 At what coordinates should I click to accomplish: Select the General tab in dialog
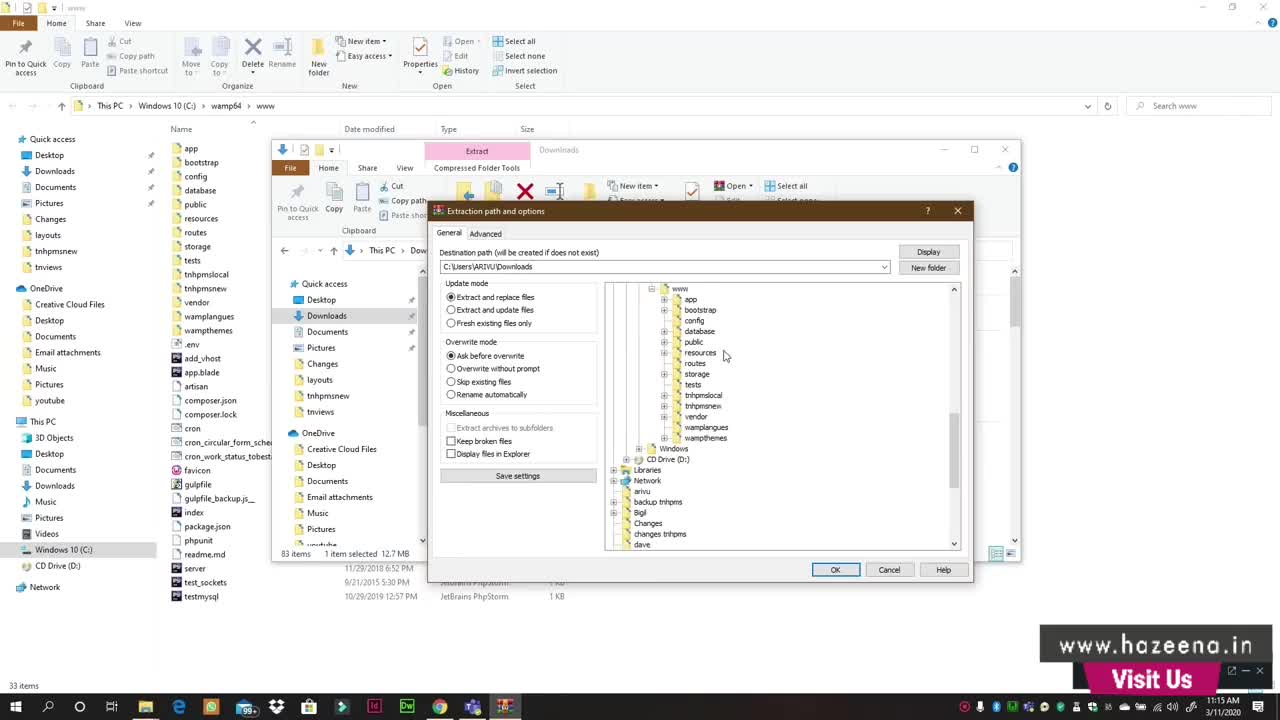click(448, 233)
